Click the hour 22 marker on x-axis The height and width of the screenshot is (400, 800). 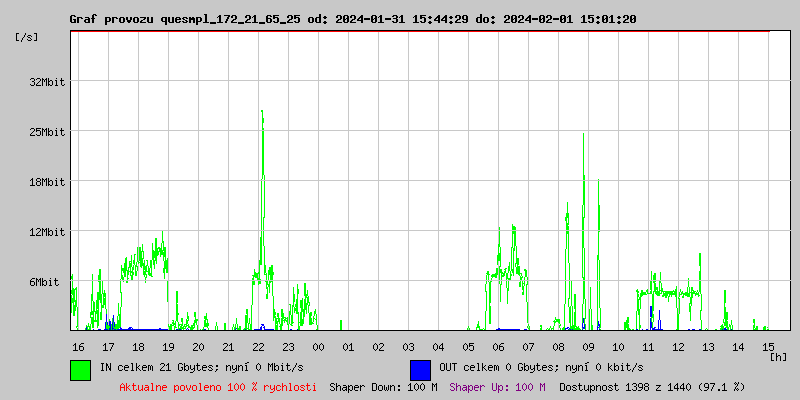258,346
